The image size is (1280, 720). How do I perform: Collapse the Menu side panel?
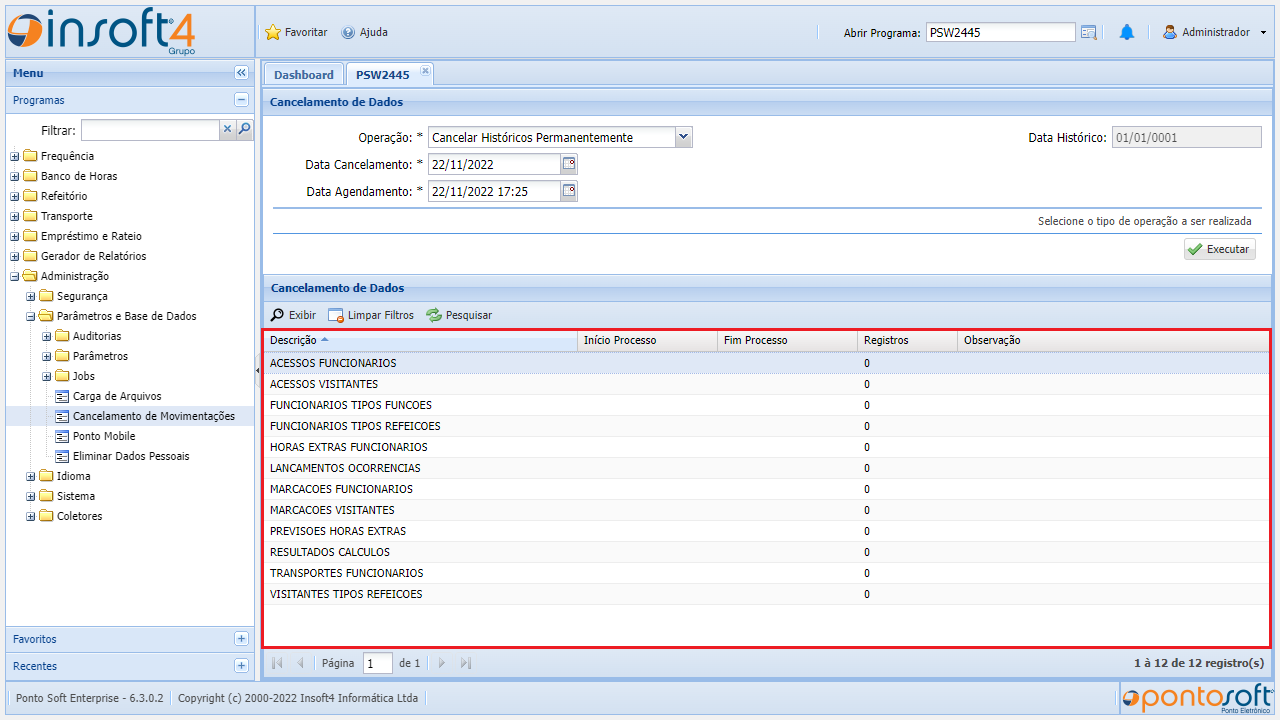click(x=241, y=73)
